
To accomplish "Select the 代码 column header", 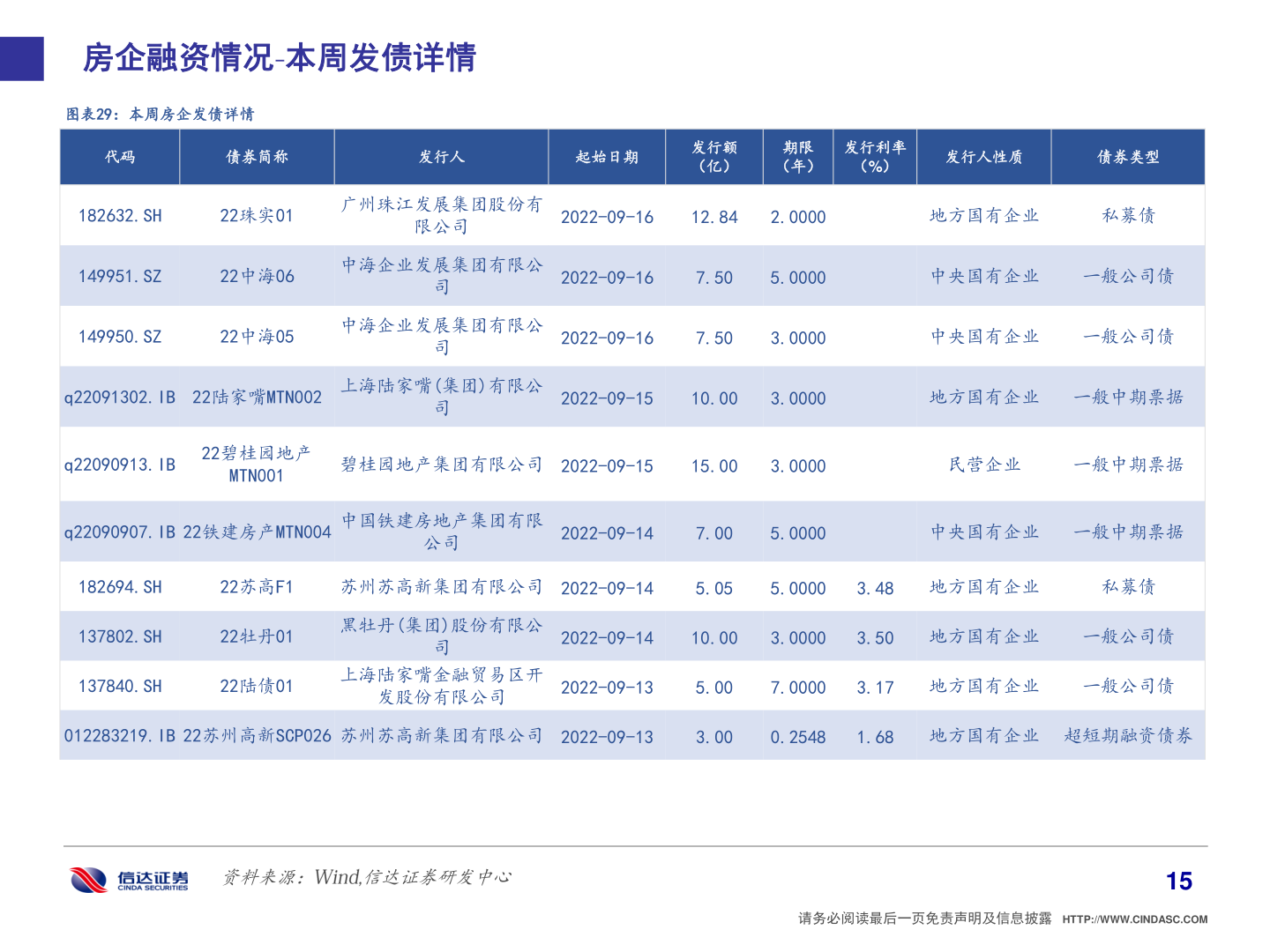I will click(x=120, y=157).
